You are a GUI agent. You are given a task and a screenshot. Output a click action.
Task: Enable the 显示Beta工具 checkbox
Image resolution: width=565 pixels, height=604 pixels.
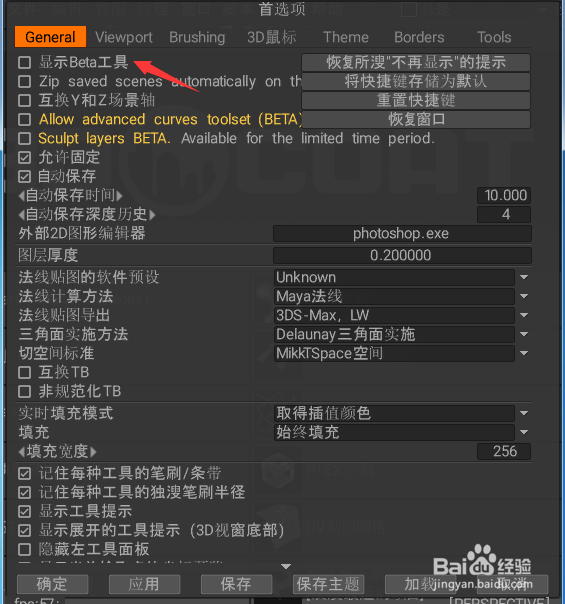click(x=25, y=62)
